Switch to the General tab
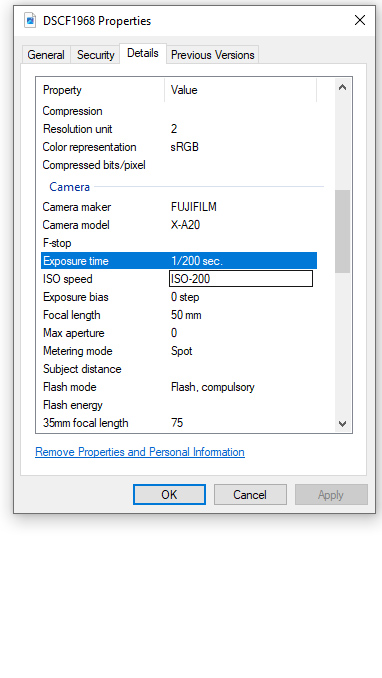382x678 pixels. (x=46, y=55)
